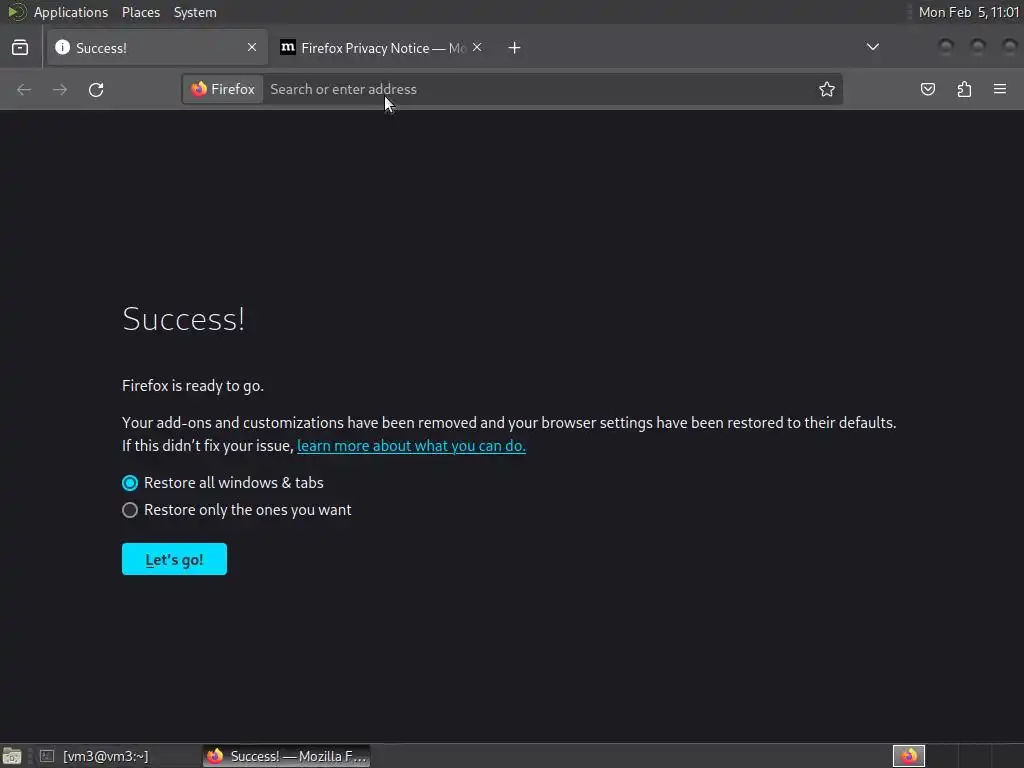Click the Firefox is ready to go. text
This screenshot has height=768, width=1024.
(193, 386)
